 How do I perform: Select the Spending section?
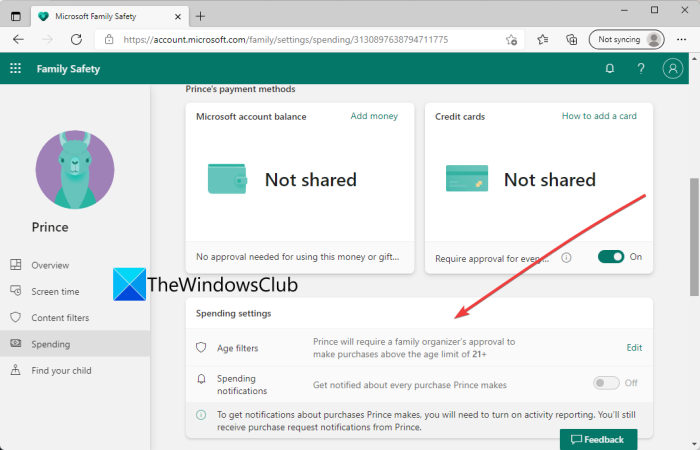tap(75, 344)
